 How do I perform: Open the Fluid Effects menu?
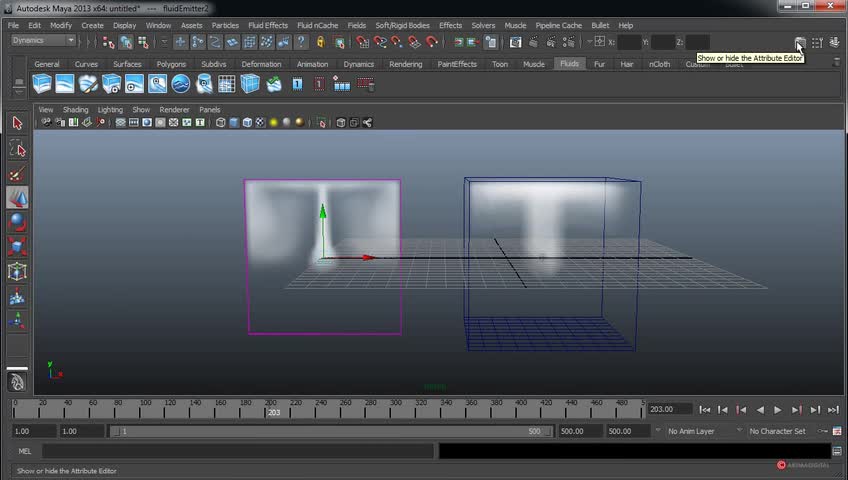(x=267, y=25)
